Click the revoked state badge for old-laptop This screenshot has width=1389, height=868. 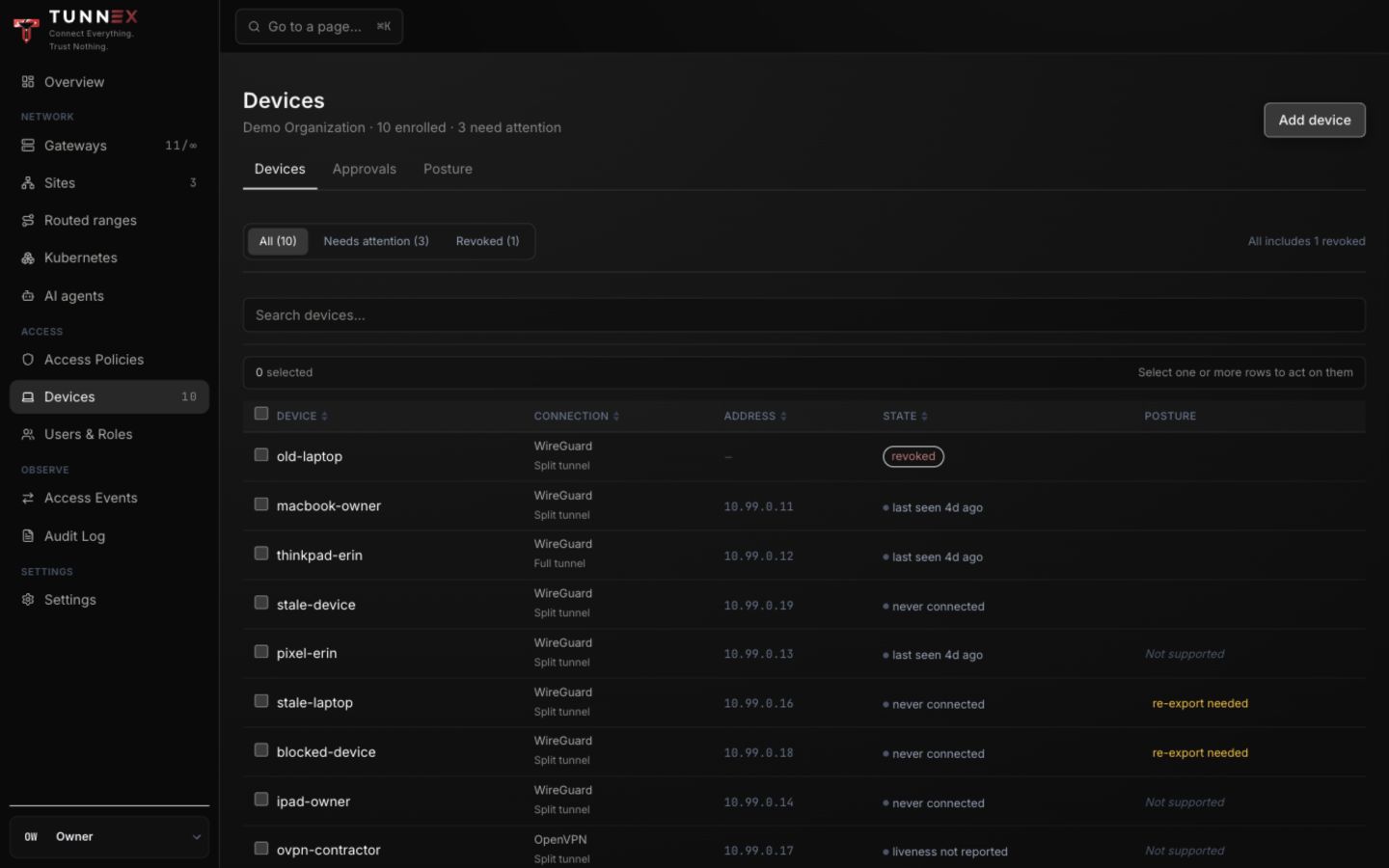(912, 456)
